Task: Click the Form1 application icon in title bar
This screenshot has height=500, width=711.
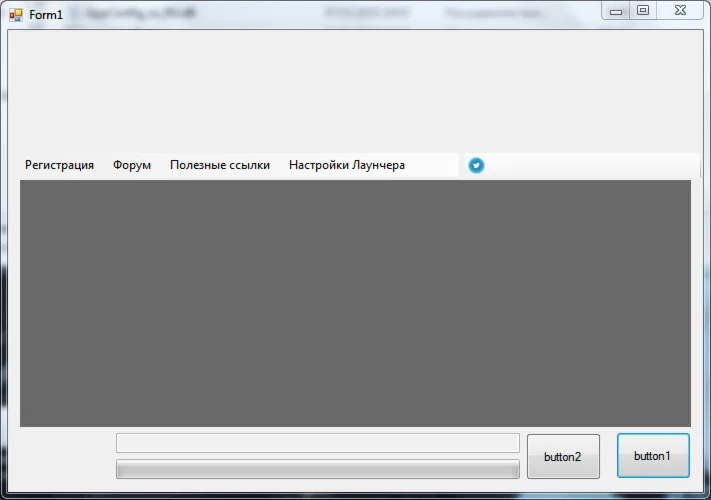Action: tap(16, 15)
